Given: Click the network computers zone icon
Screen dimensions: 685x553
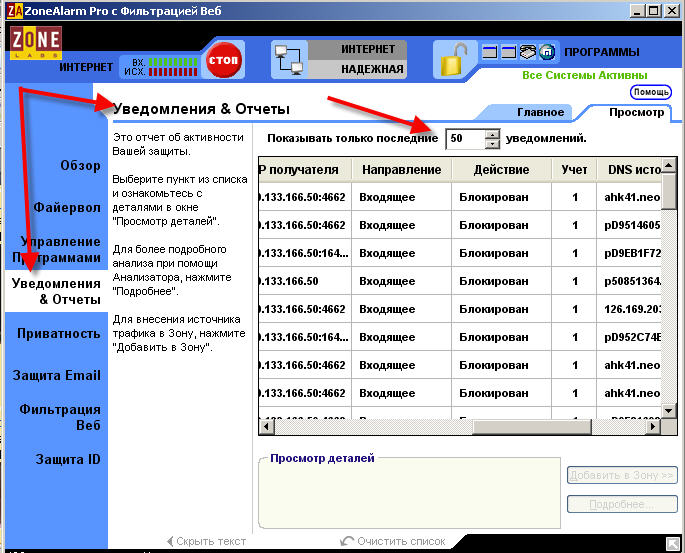Looking at the screenshot, I should (x=289, y=60).
